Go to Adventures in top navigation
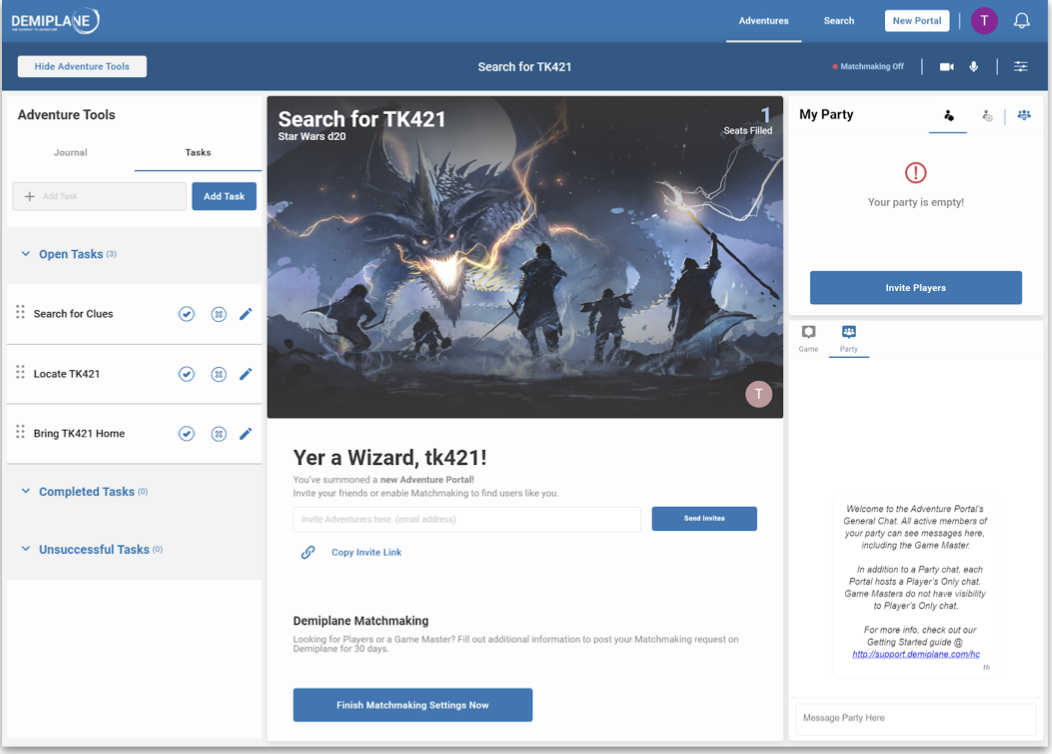Image resolution: width=1052 pixels, height=754 pixels. 764,21
